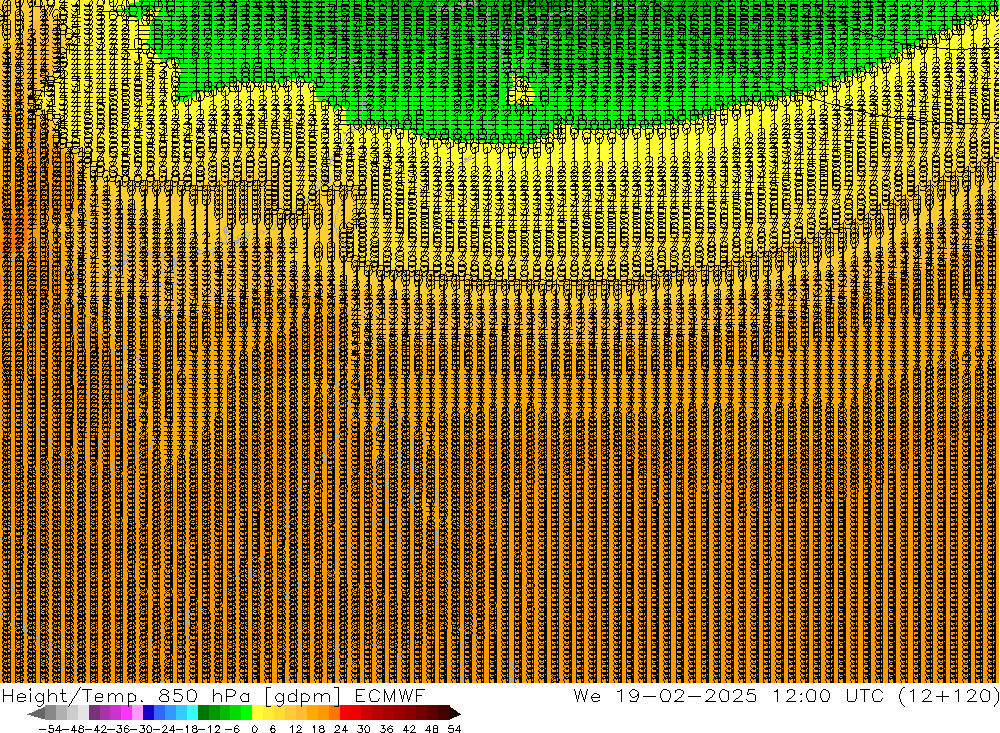Click the dark maroon right arrow of scale

(455, 713)
